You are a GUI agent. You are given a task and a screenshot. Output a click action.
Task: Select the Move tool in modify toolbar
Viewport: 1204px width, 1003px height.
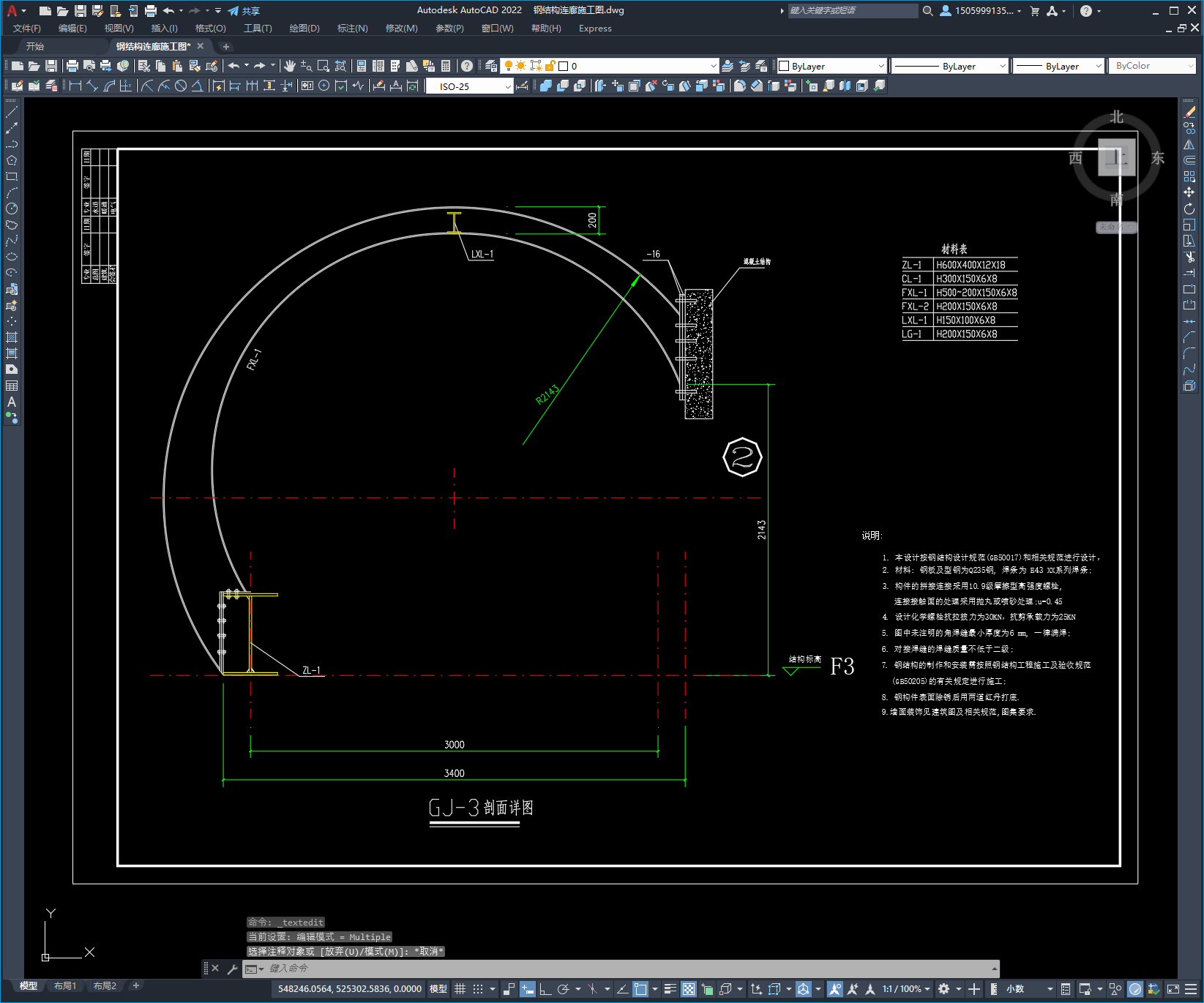(x=1189, y=192)
